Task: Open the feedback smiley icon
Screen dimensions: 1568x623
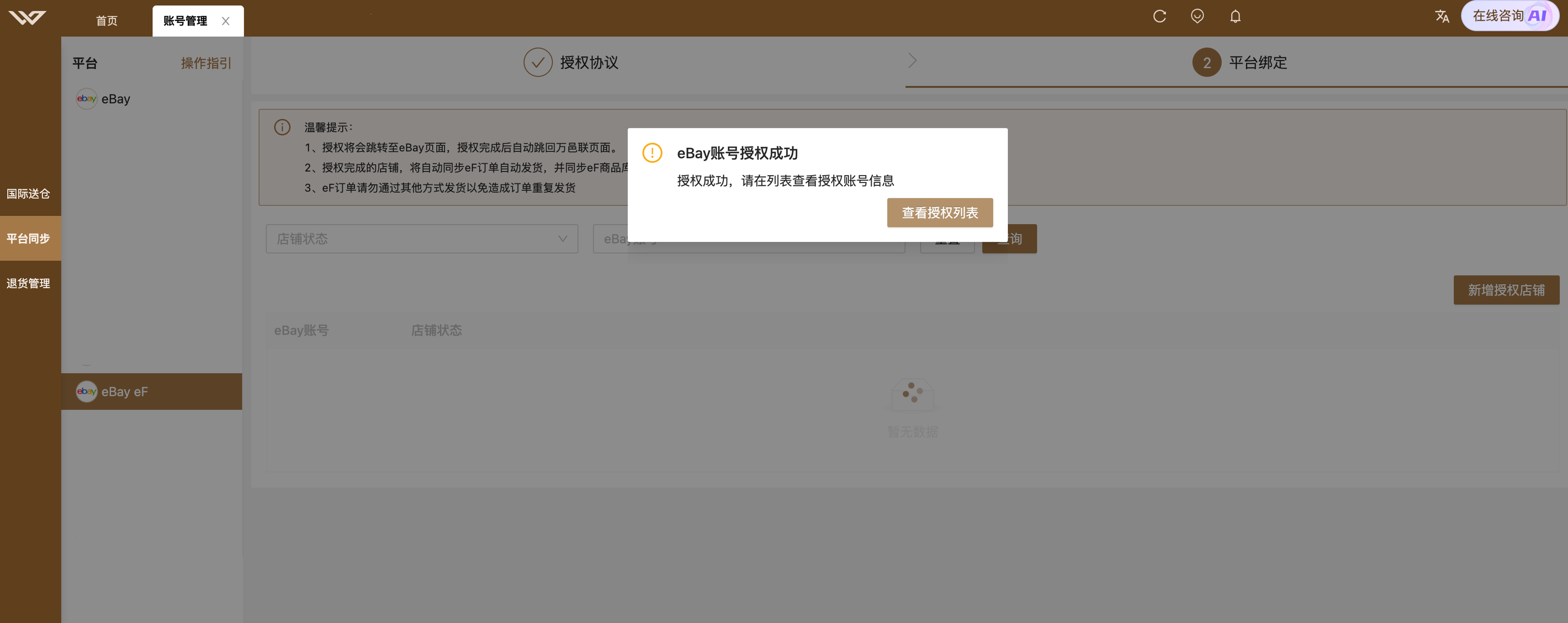Action: [x=1197, y=16]
